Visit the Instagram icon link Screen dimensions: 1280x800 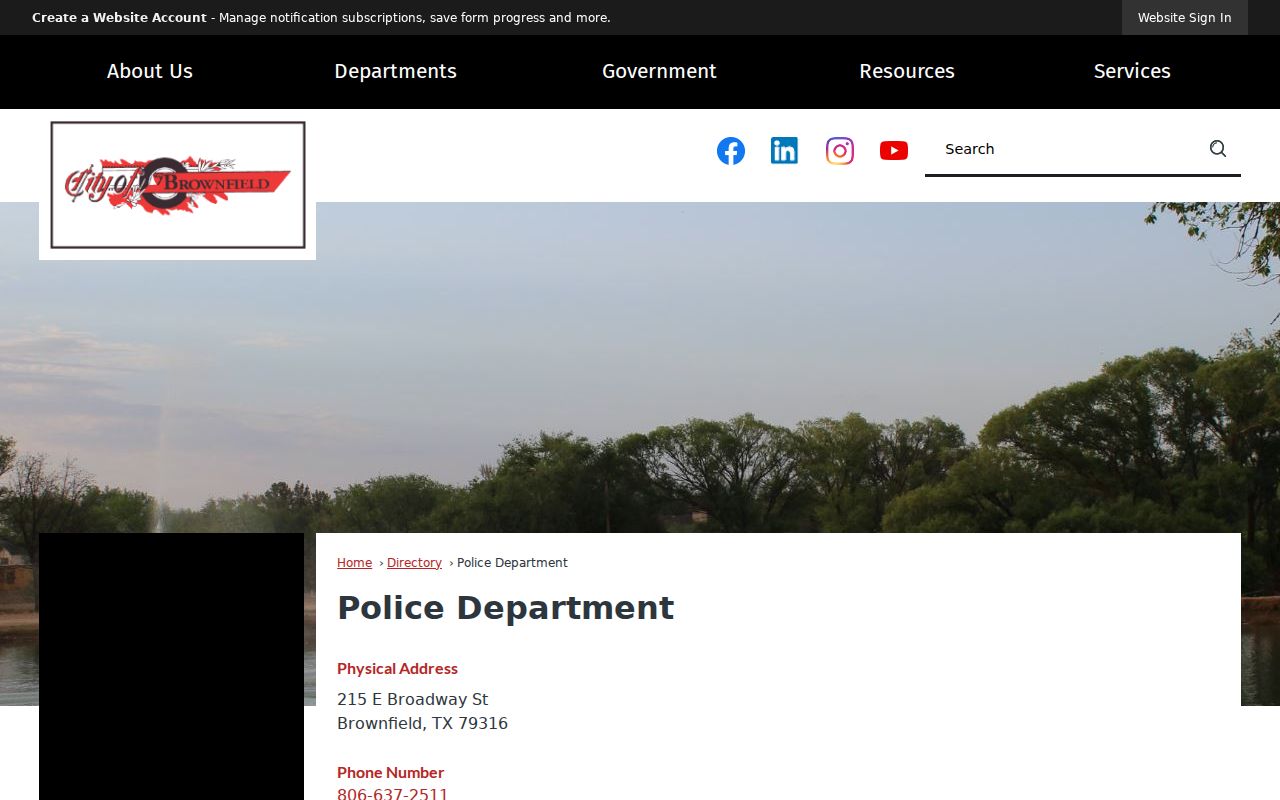point(840,151)
